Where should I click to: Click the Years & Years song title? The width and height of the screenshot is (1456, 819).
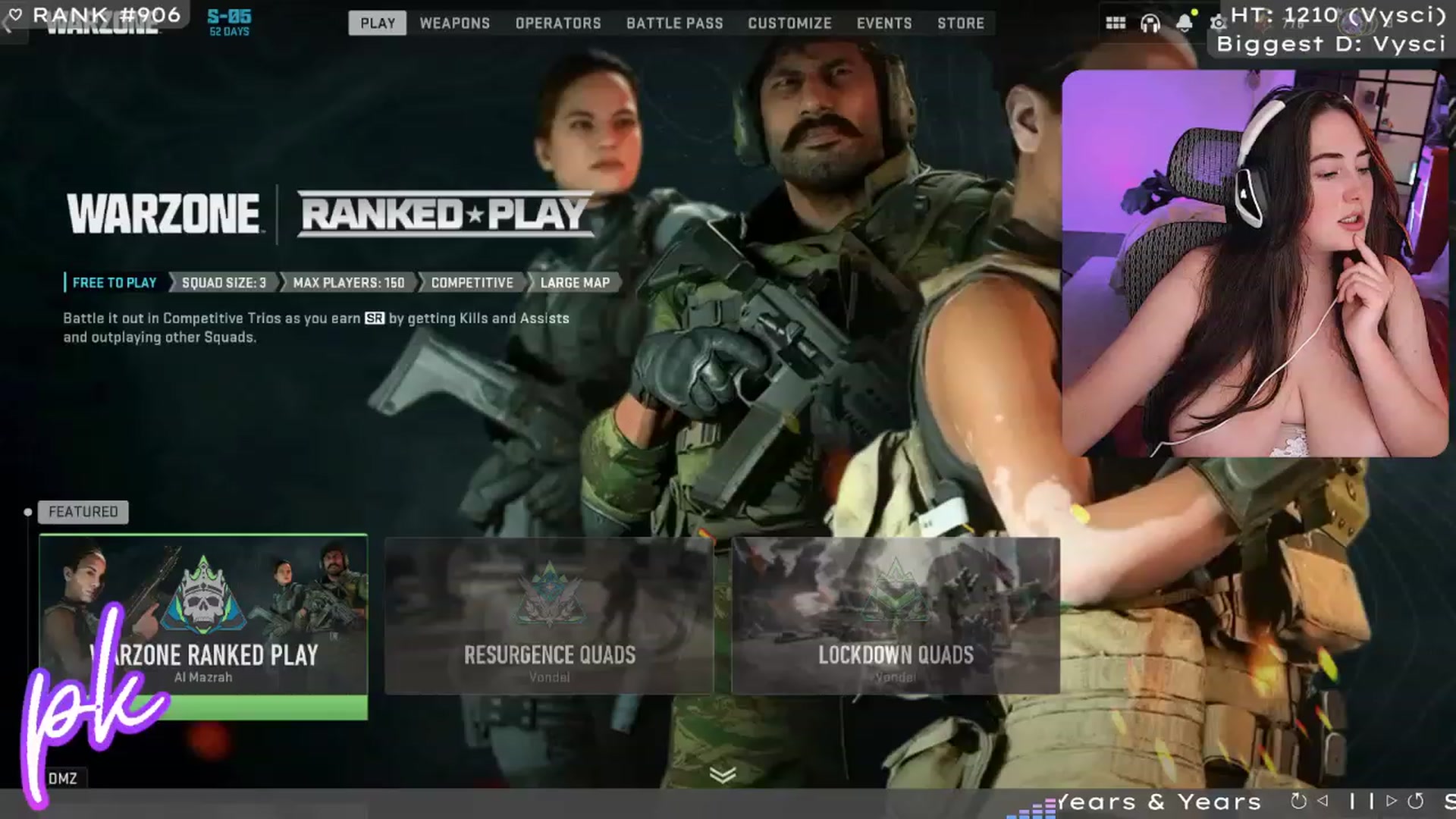(1159, 802)
